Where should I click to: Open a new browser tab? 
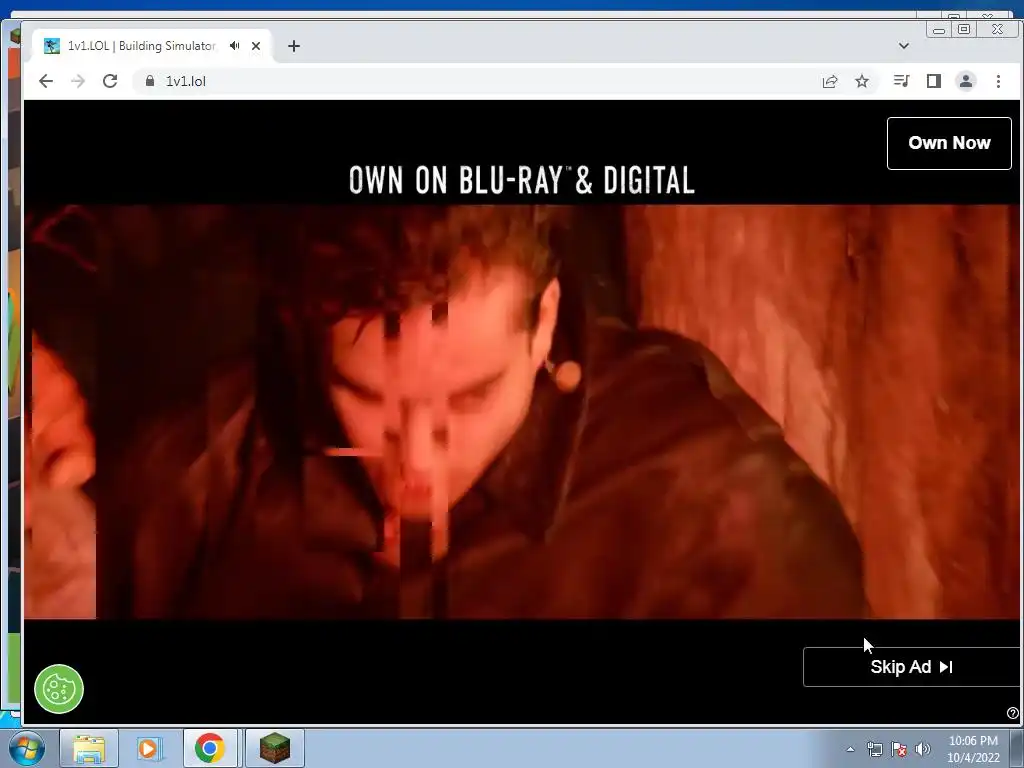pyautogui.click(x=294, y=46)
